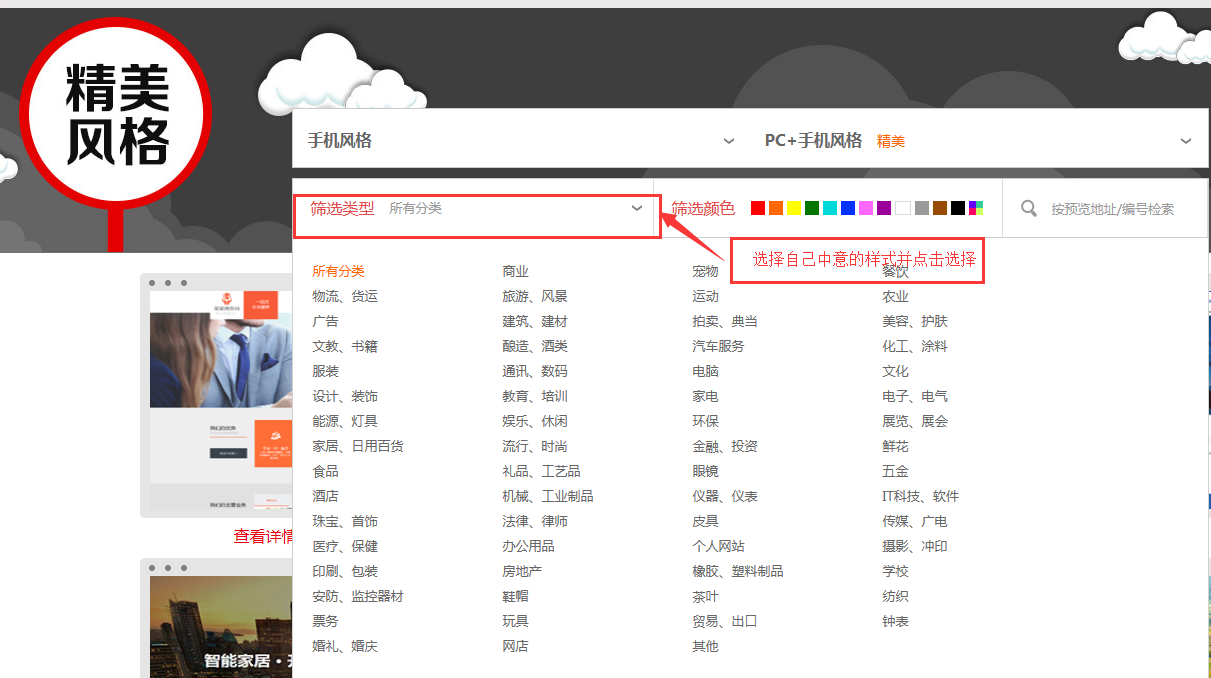Pick the red color swatch

click(x=758, y=208)
